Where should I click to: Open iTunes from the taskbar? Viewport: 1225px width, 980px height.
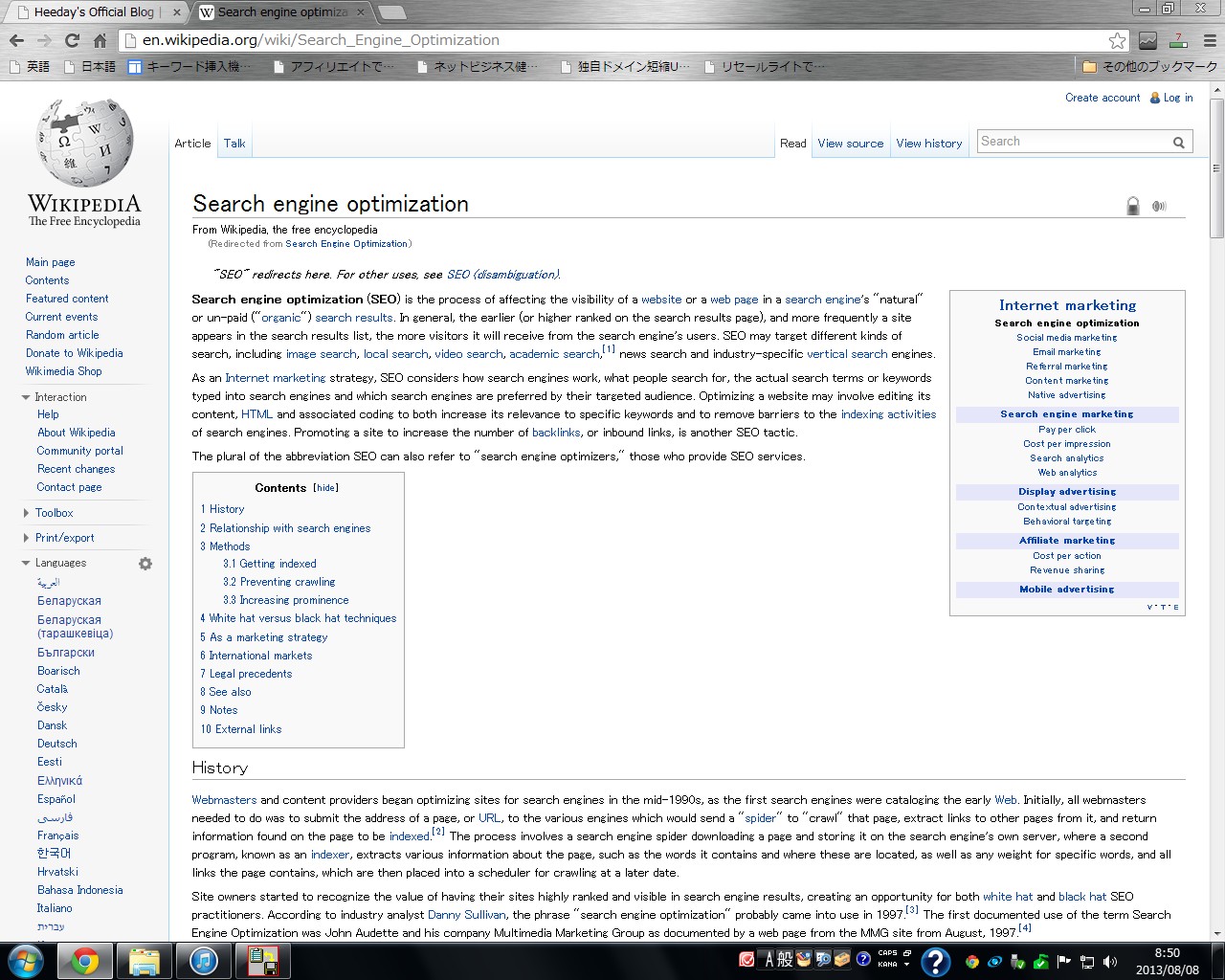pos(203,961)
